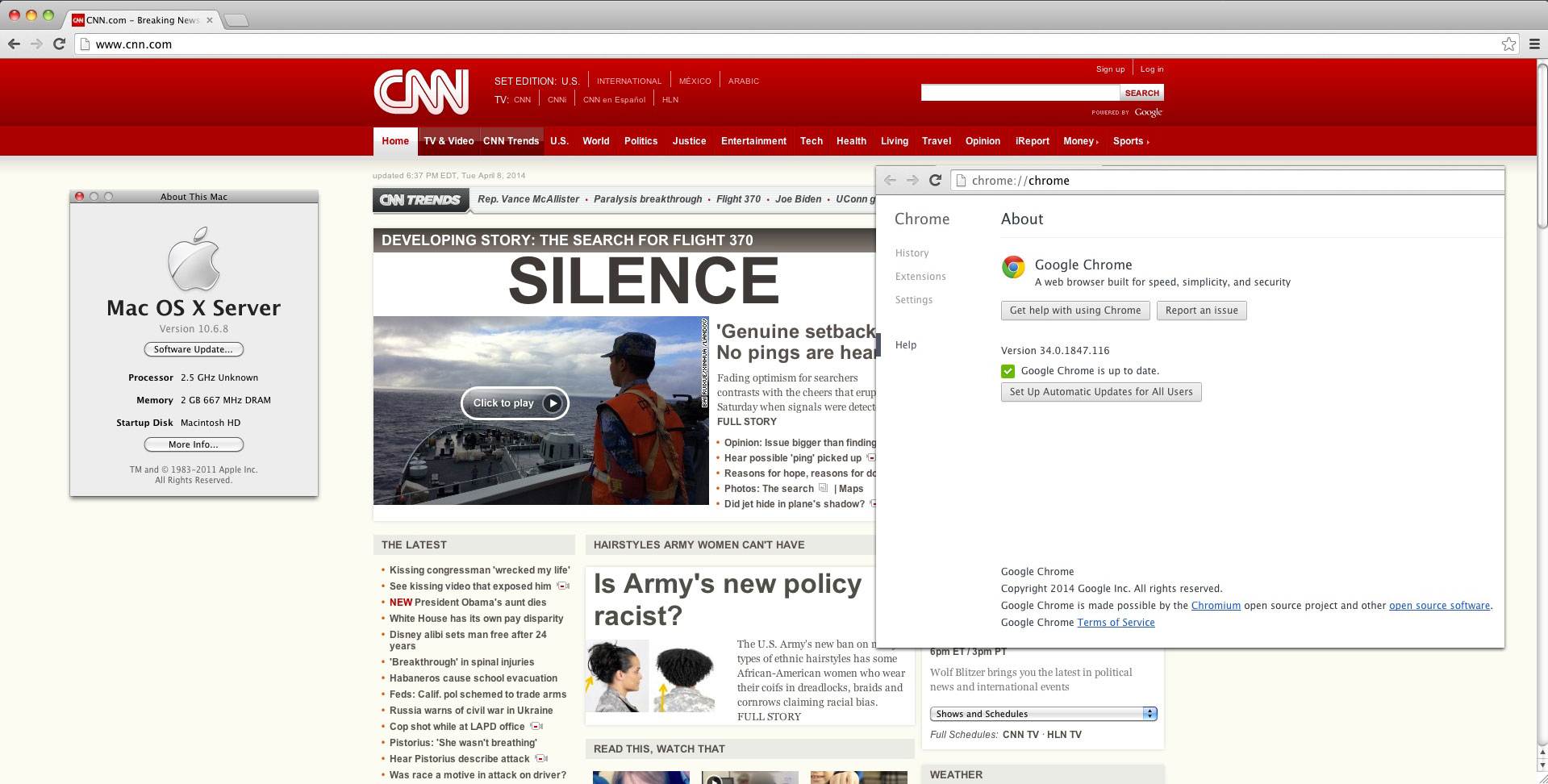
Task: Go to the Politics section
Action: point(640,141)
